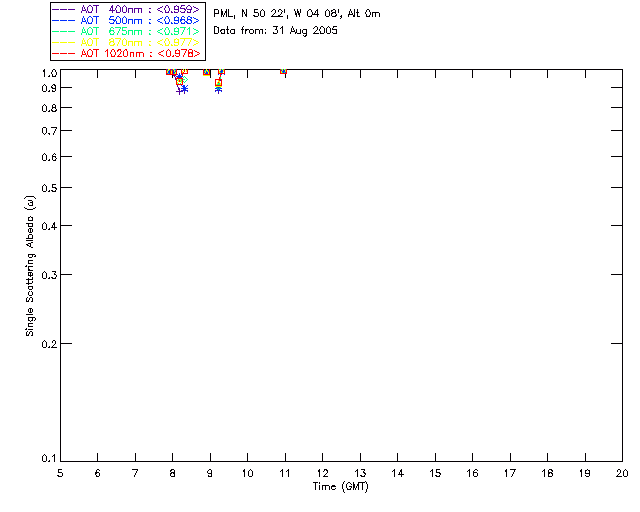Click the 0.3 y-axis tick label
640x512 pixels.
pos(49,275)
